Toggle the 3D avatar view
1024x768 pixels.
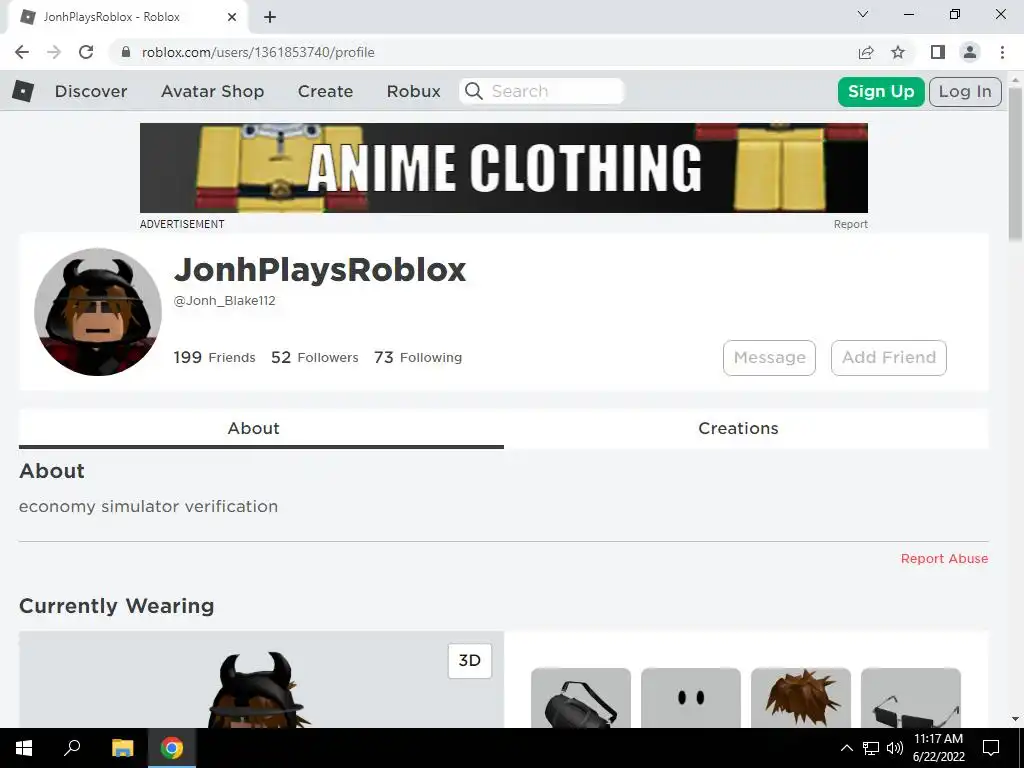[x=470, y=660]
